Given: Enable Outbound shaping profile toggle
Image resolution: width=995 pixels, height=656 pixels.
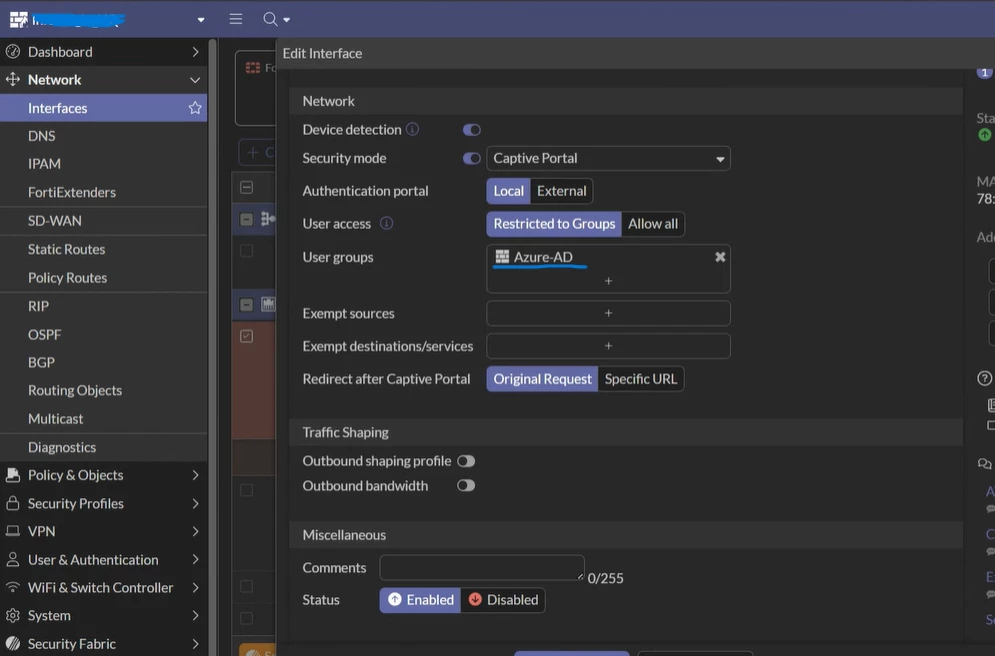Looking at the screenshot, I should click(x=466, y=461).
